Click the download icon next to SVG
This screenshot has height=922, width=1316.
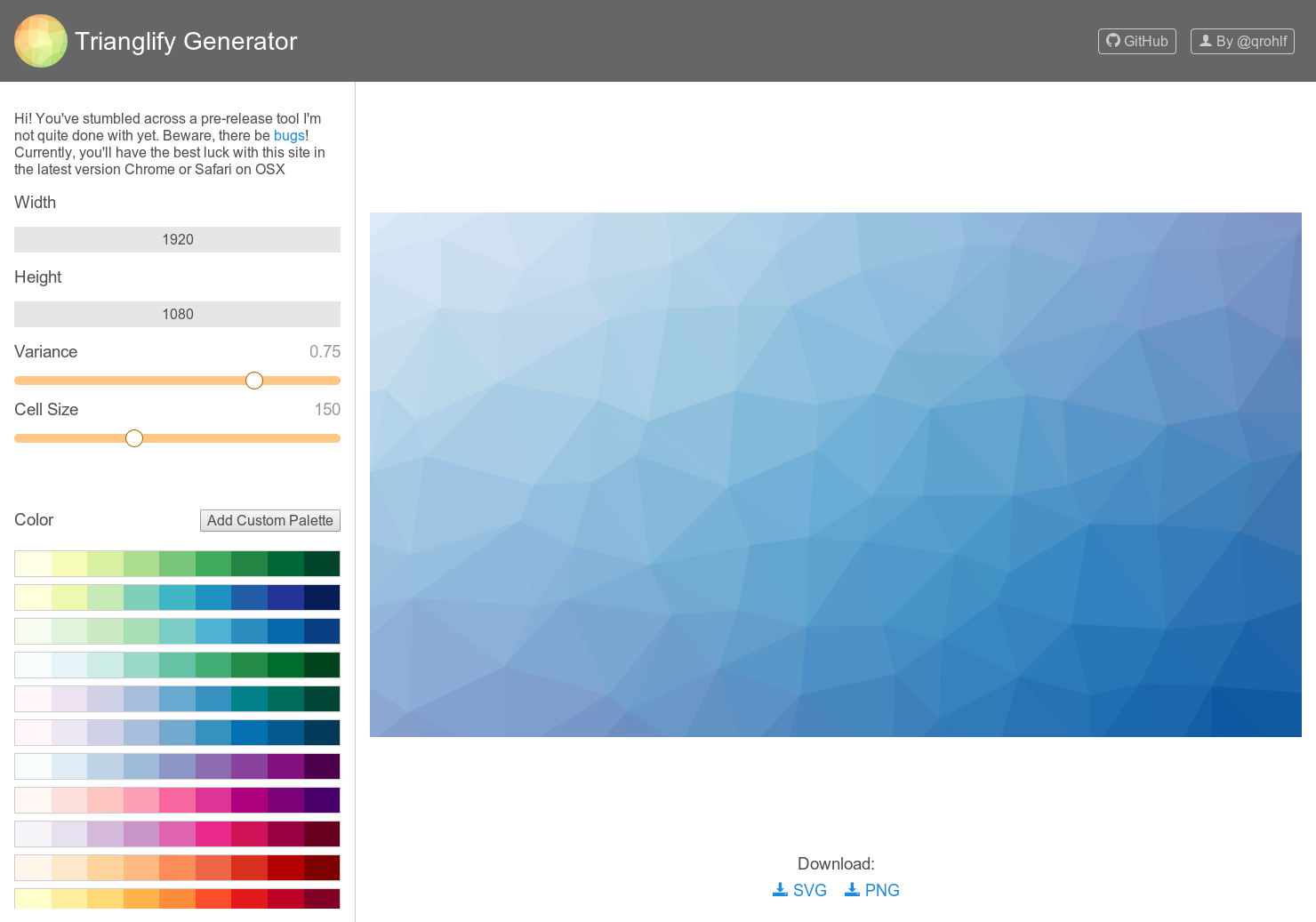(778, 889)
